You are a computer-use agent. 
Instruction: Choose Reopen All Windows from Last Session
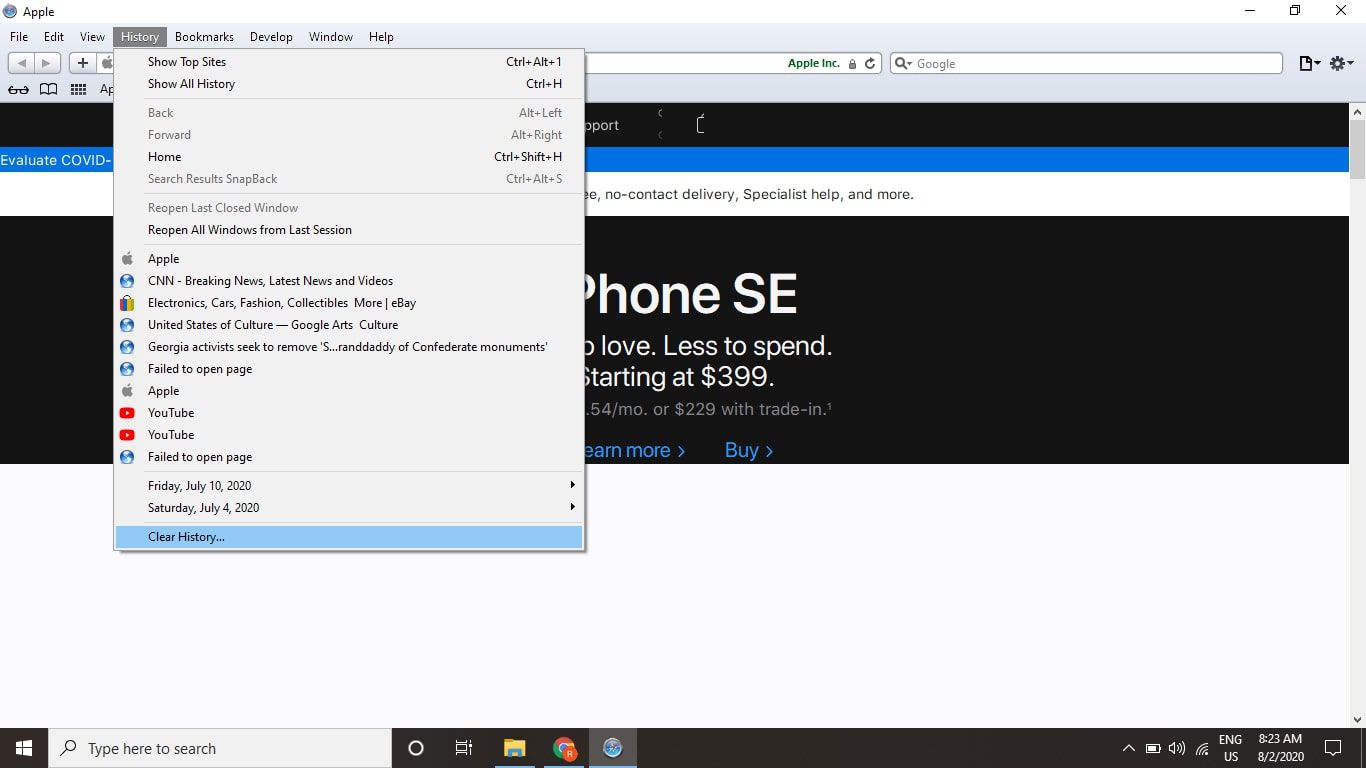point(349,230)
